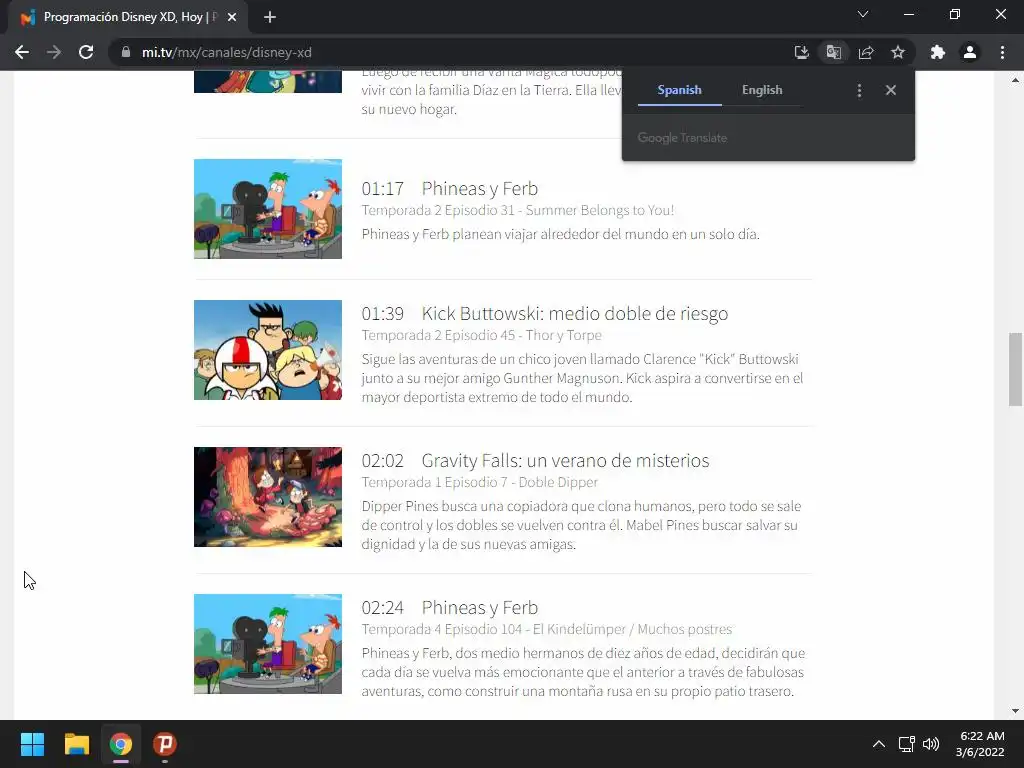Open Chrome's three-dot main menu
The height and width of the screenshot is (768, 1024).
(1002, 52)
